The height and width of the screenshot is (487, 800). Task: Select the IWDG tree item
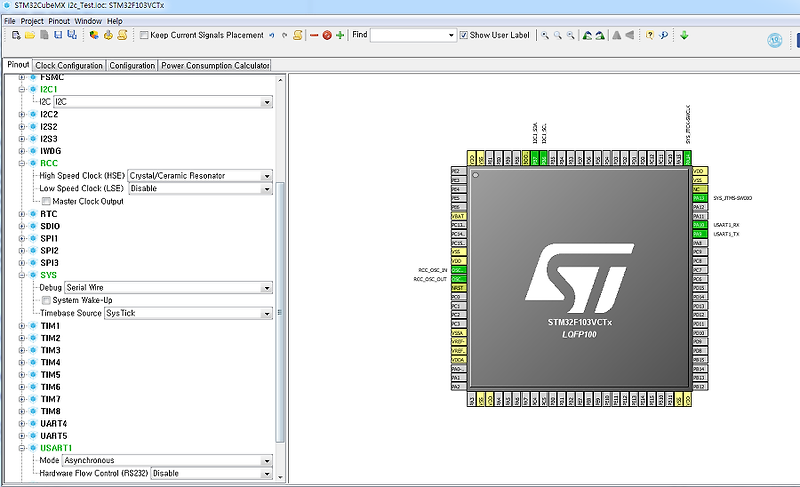[51, 151]
